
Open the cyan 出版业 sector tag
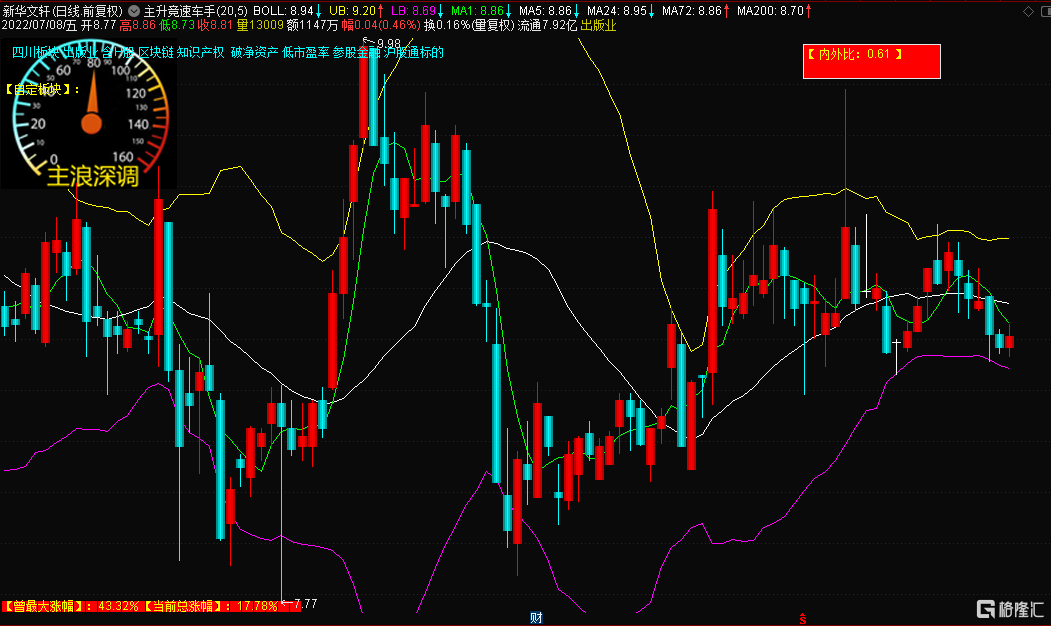pos(80,52)
